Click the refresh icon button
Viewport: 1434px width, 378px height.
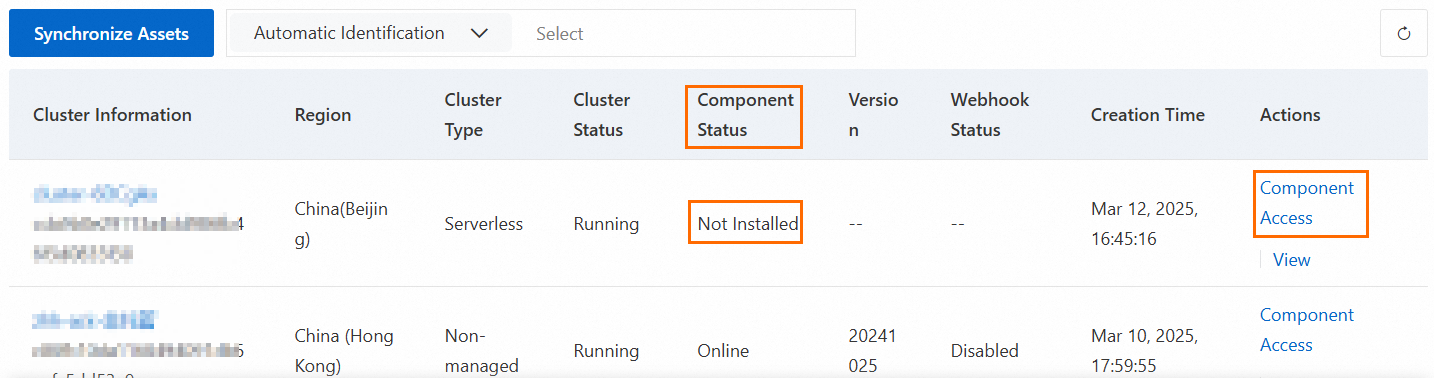pyautogui.click(x=1403, y=34)
